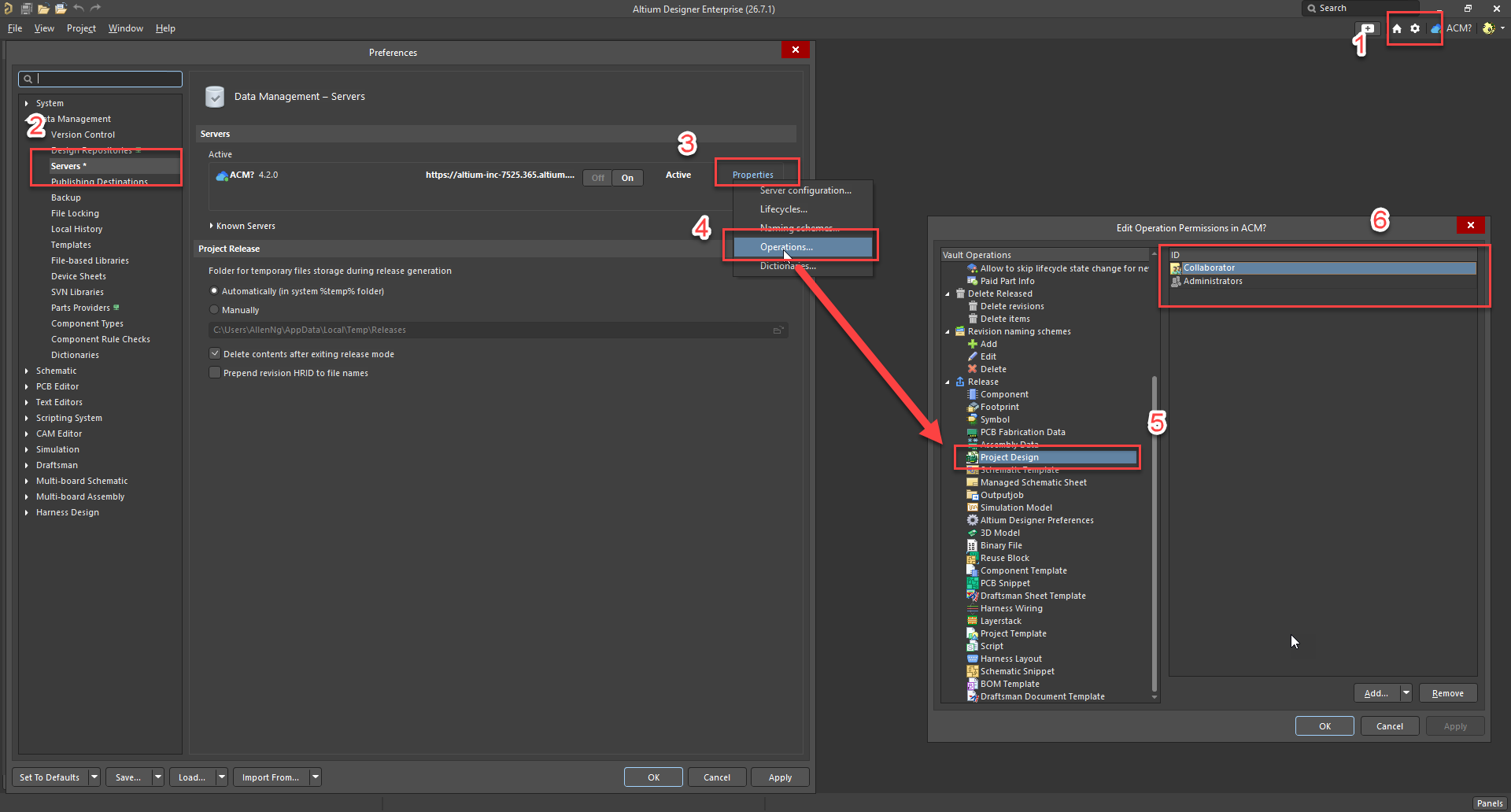Click the Data Management Servers header icon
Screen dimensions: 1511x812
(x=215, y=97)
